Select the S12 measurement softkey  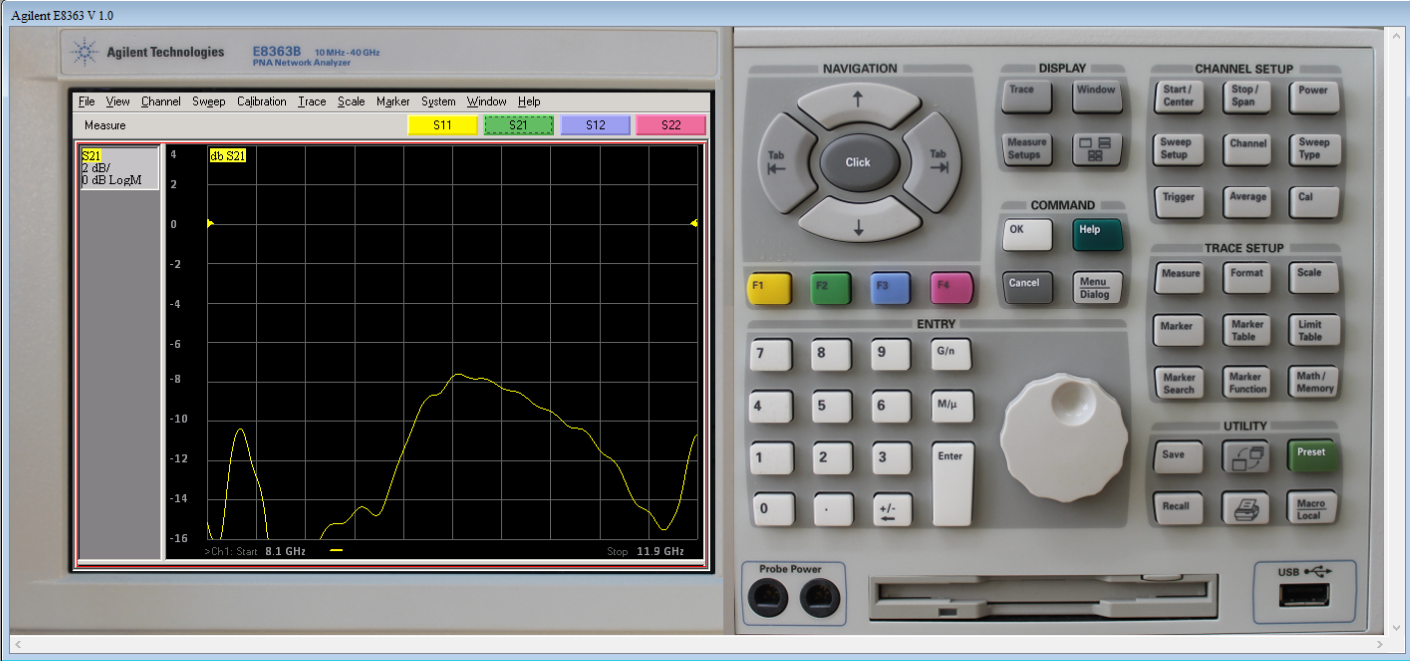pyautogui.click(x=596, y=125)
